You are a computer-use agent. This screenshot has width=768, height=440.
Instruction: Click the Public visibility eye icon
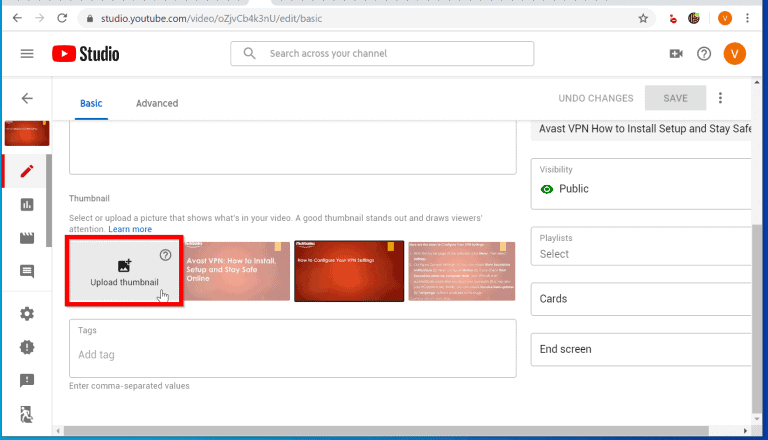coord(547,189)
